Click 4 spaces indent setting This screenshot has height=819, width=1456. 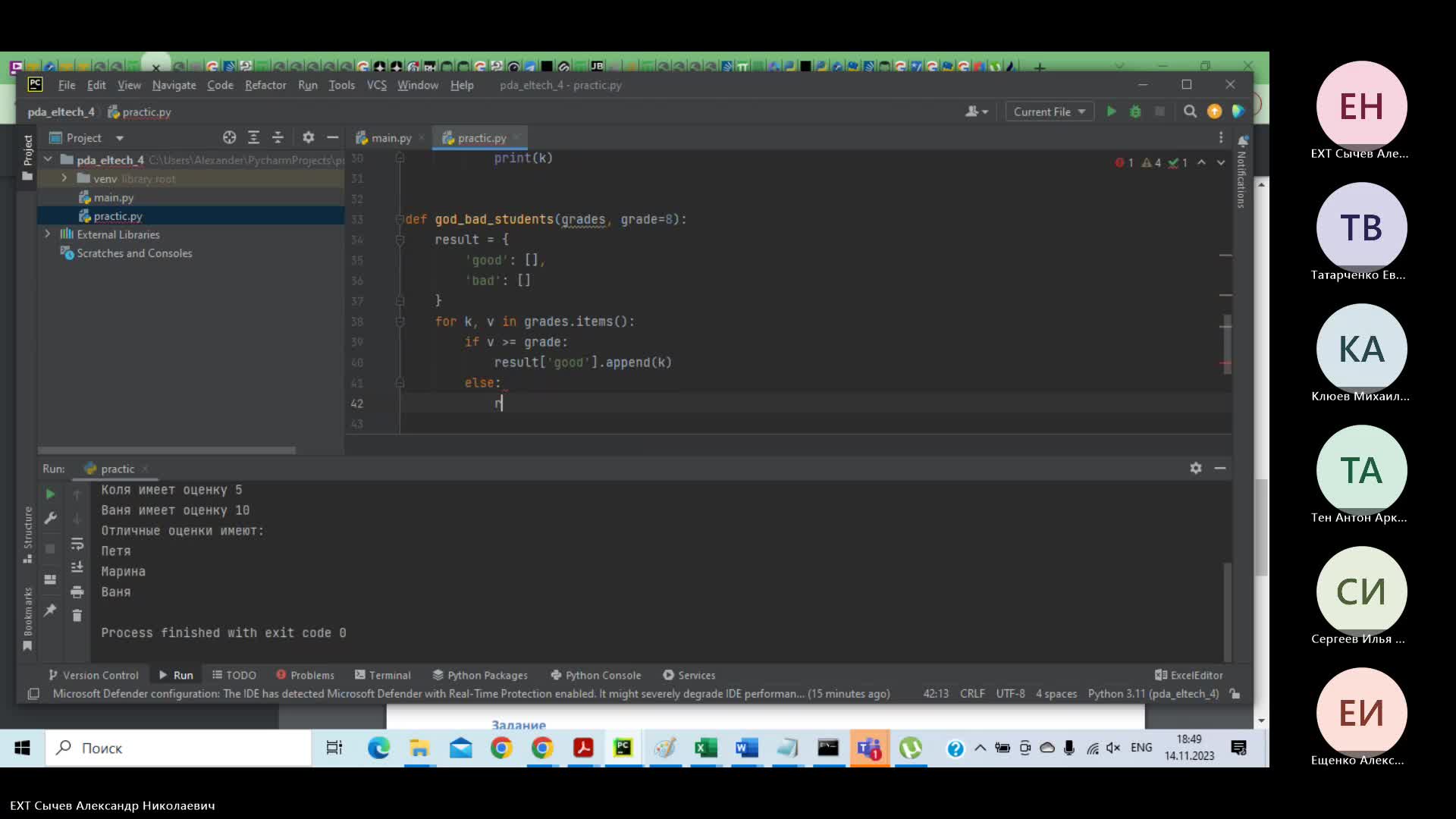point(1056,693)
